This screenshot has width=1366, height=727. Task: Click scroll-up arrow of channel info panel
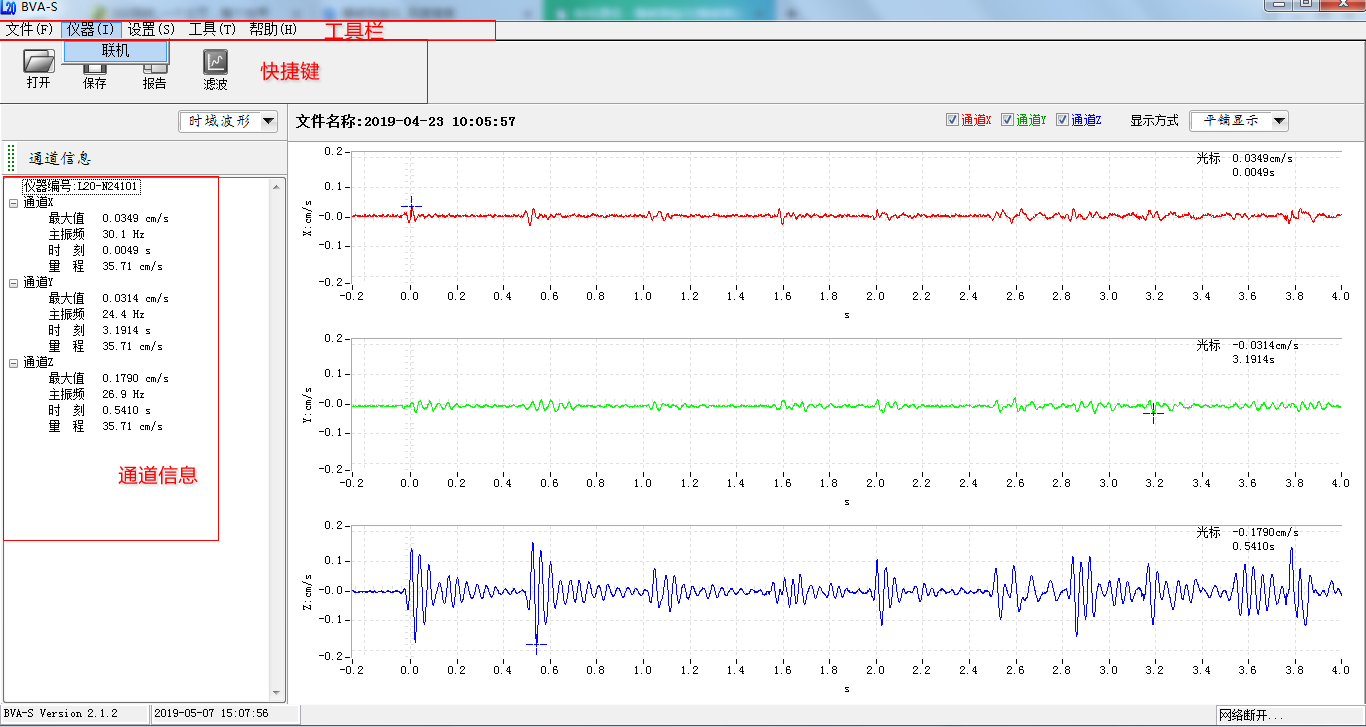(277, 185)
